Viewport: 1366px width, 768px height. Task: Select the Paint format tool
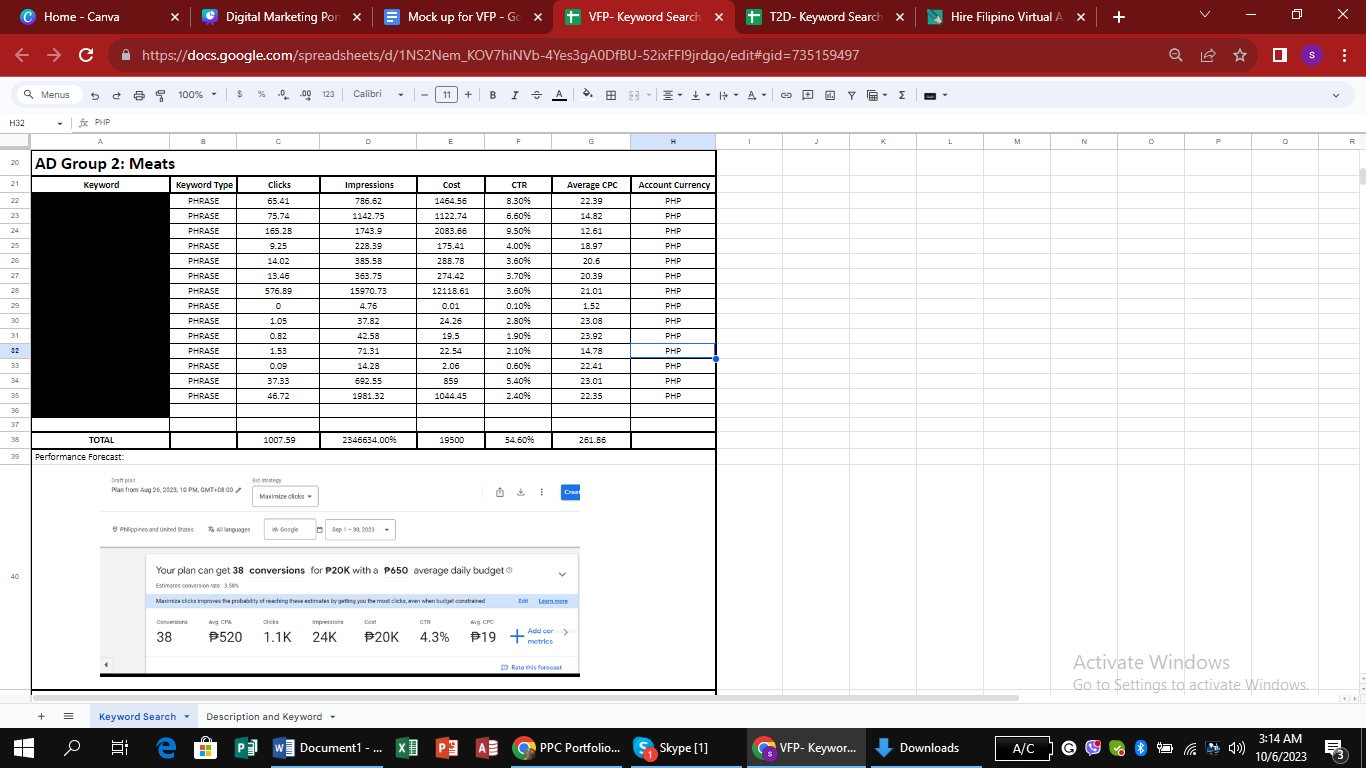[160, 95]
